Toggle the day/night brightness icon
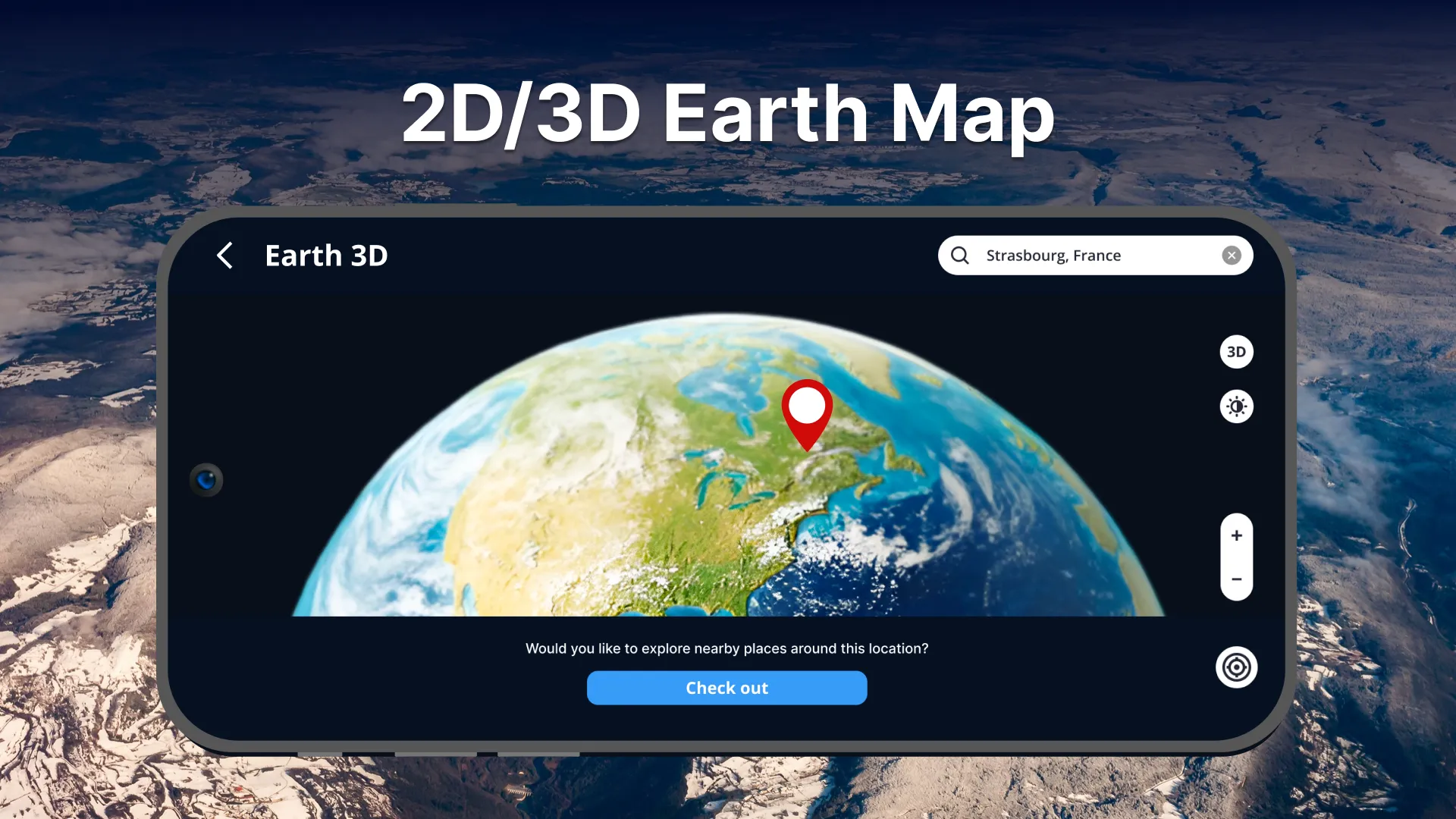Viewport: 1456px width, 819px height. (x=1236, y=406)
